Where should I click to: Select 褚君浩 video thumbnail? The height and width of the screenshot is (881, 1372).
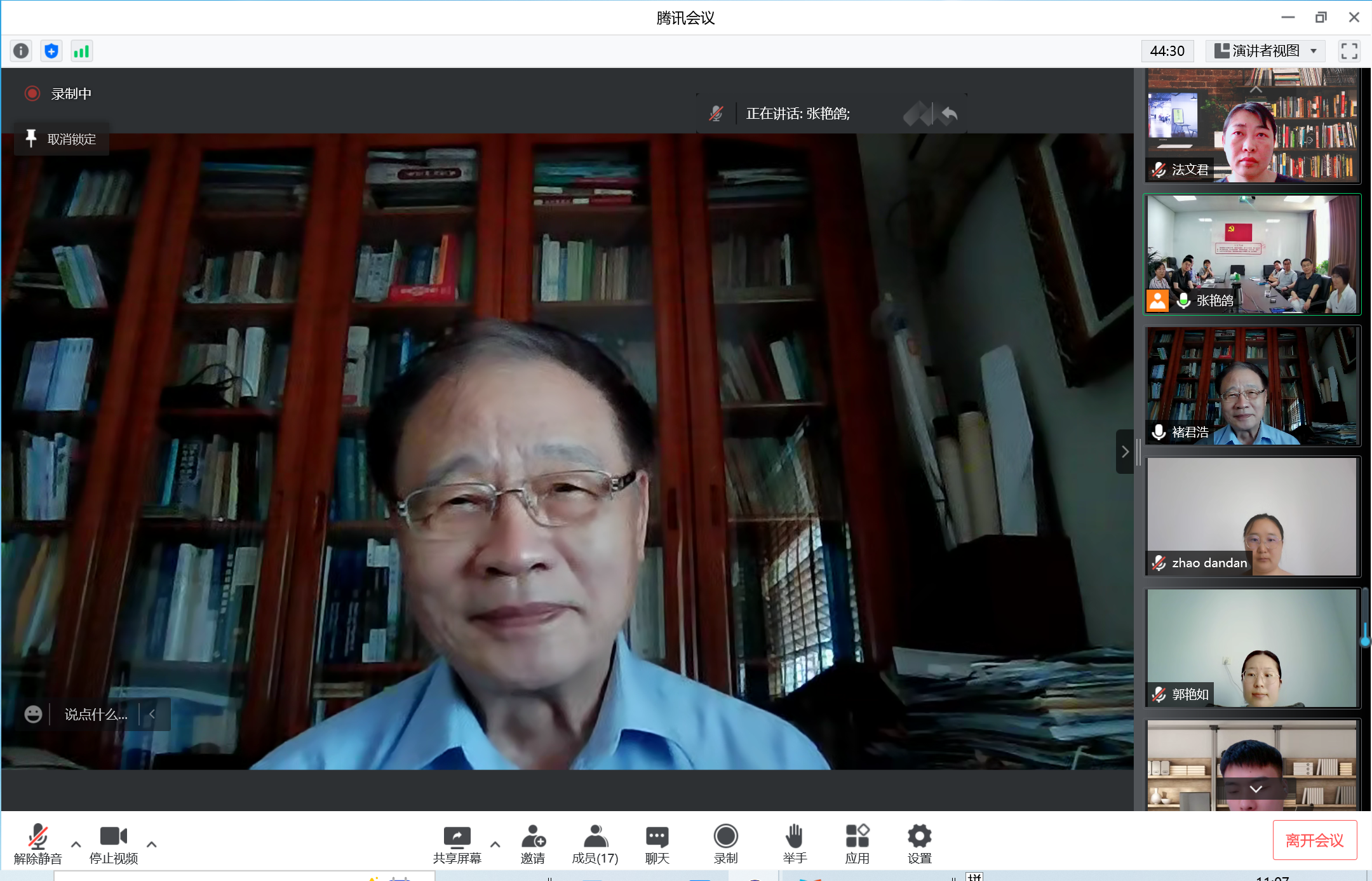click(x=1252, y=386)
